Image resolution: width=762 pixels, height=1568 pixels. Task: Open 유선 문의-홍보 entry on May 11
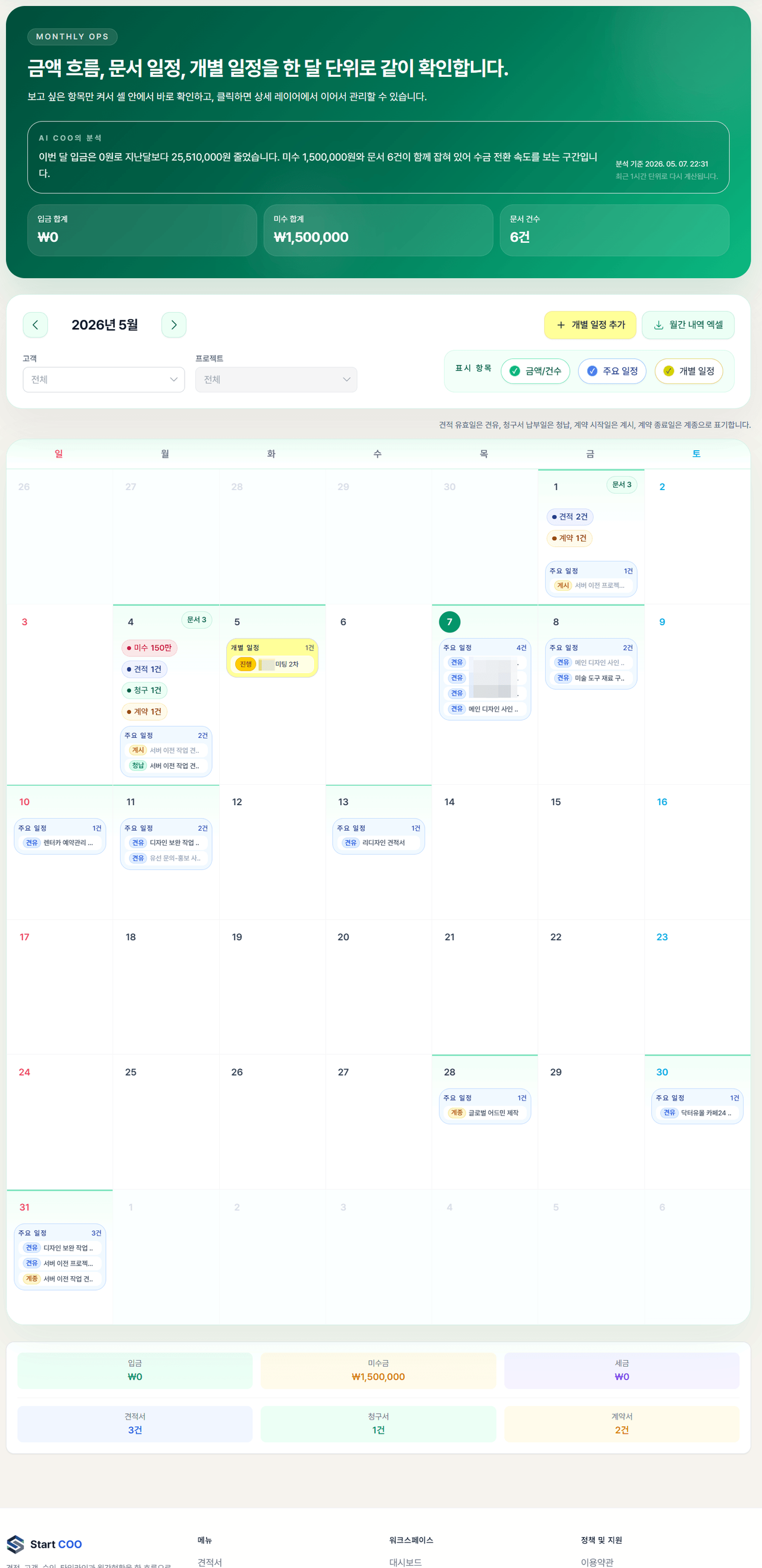[x=166, y=858]
